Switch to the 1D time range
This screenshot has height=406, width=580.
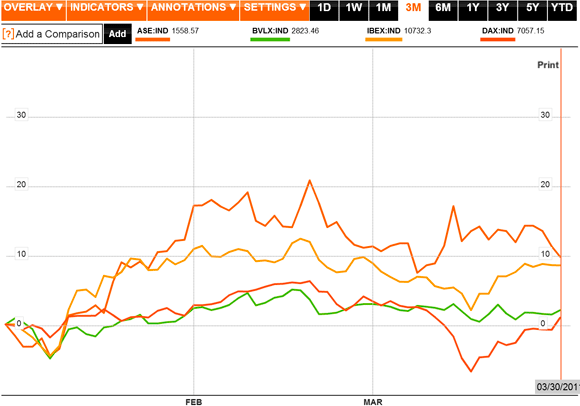coord(324,10)
